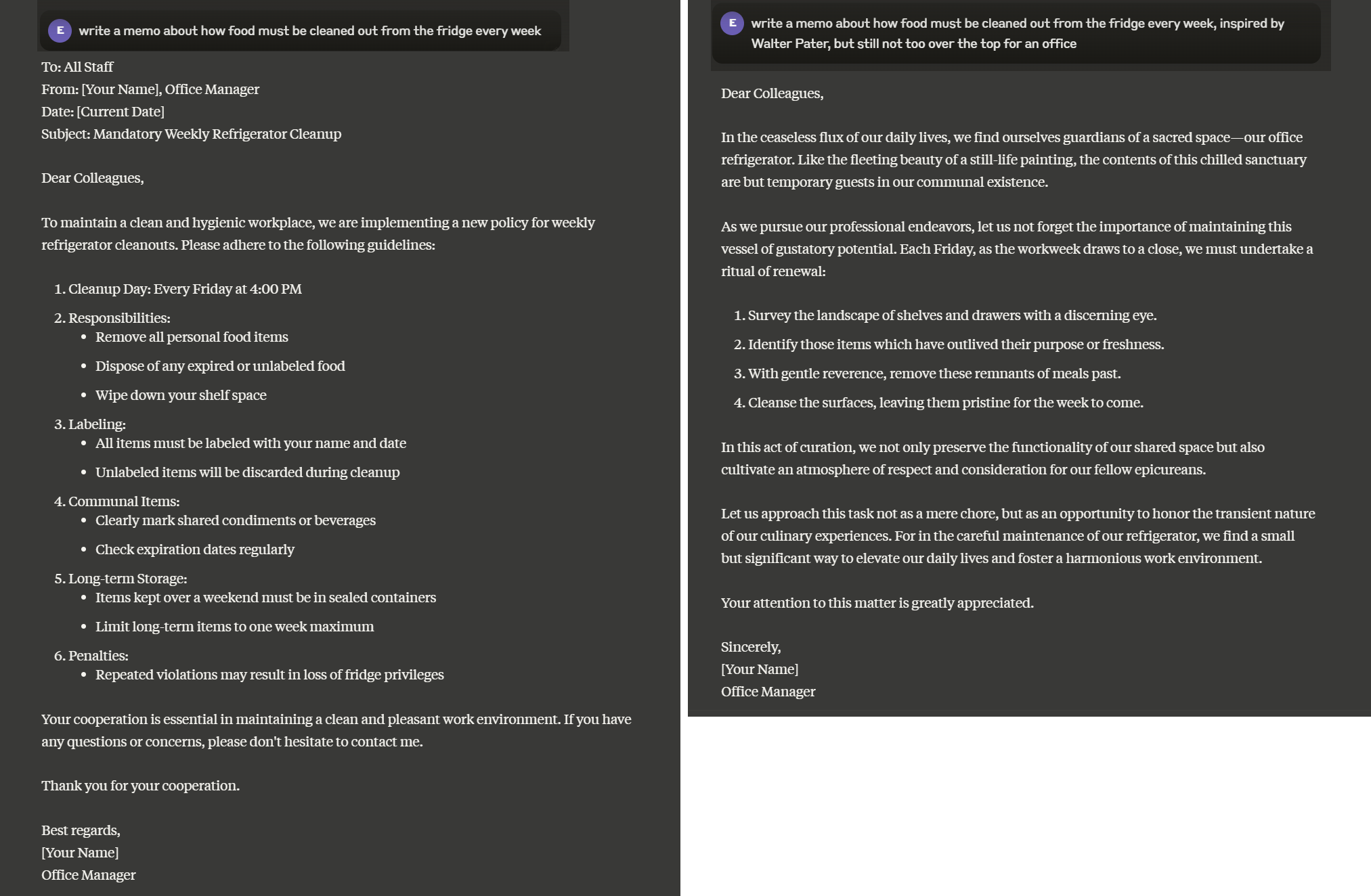This screenshot has width=1371, height=896.
Task: Select the left fridge memo prompt bubble
Action: coord(309,31)
